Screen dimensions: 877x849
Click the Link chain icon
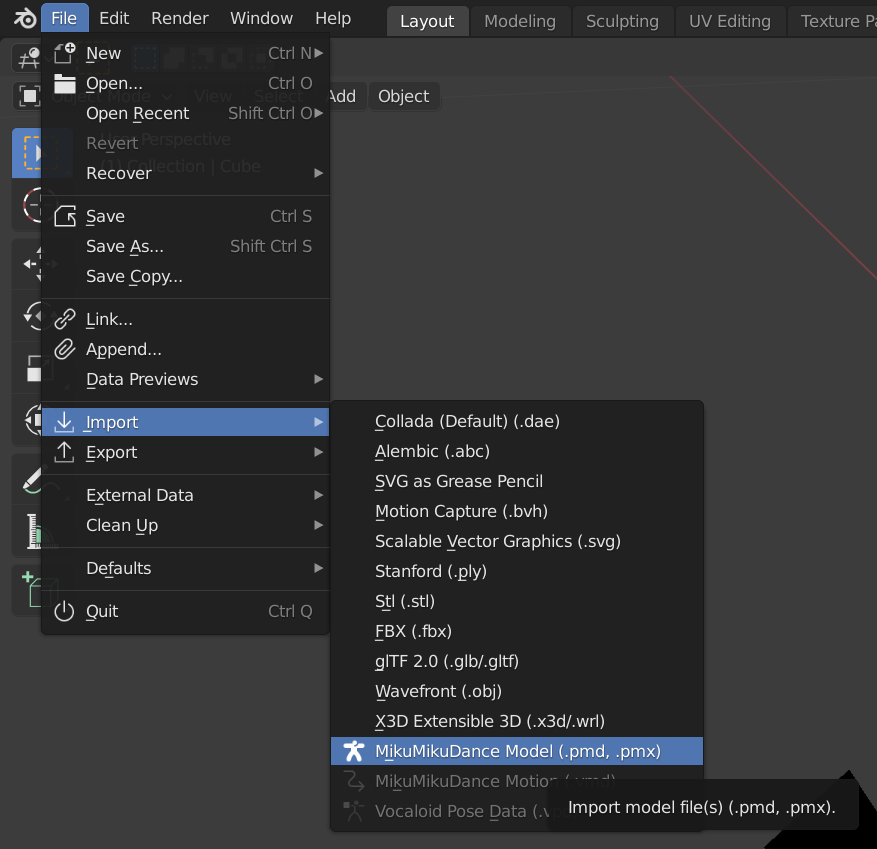[x=64, y=319]
